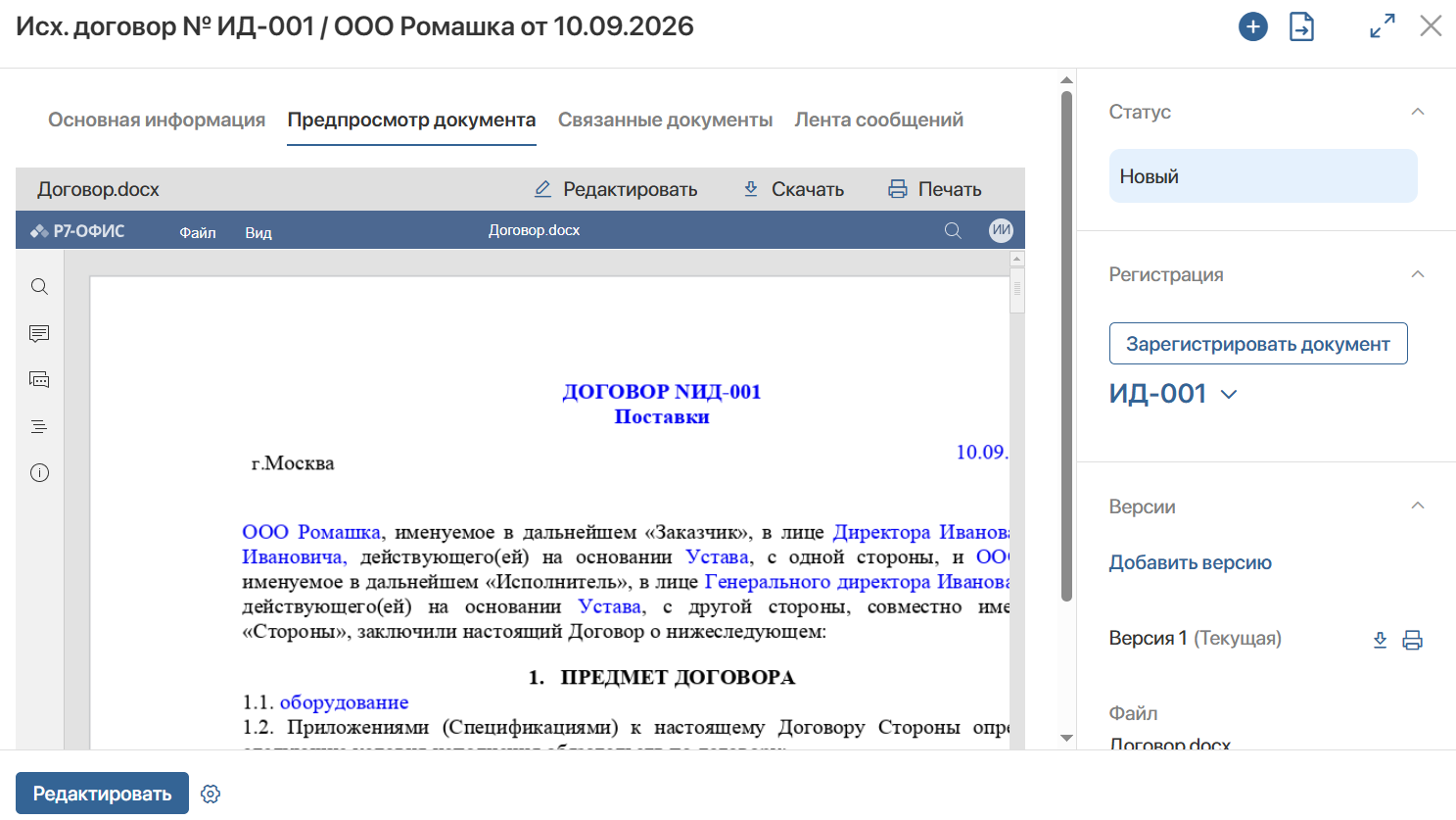Select the Предпросмотр документа tab
Viewport: 1456px width, 820px height.
411,120
